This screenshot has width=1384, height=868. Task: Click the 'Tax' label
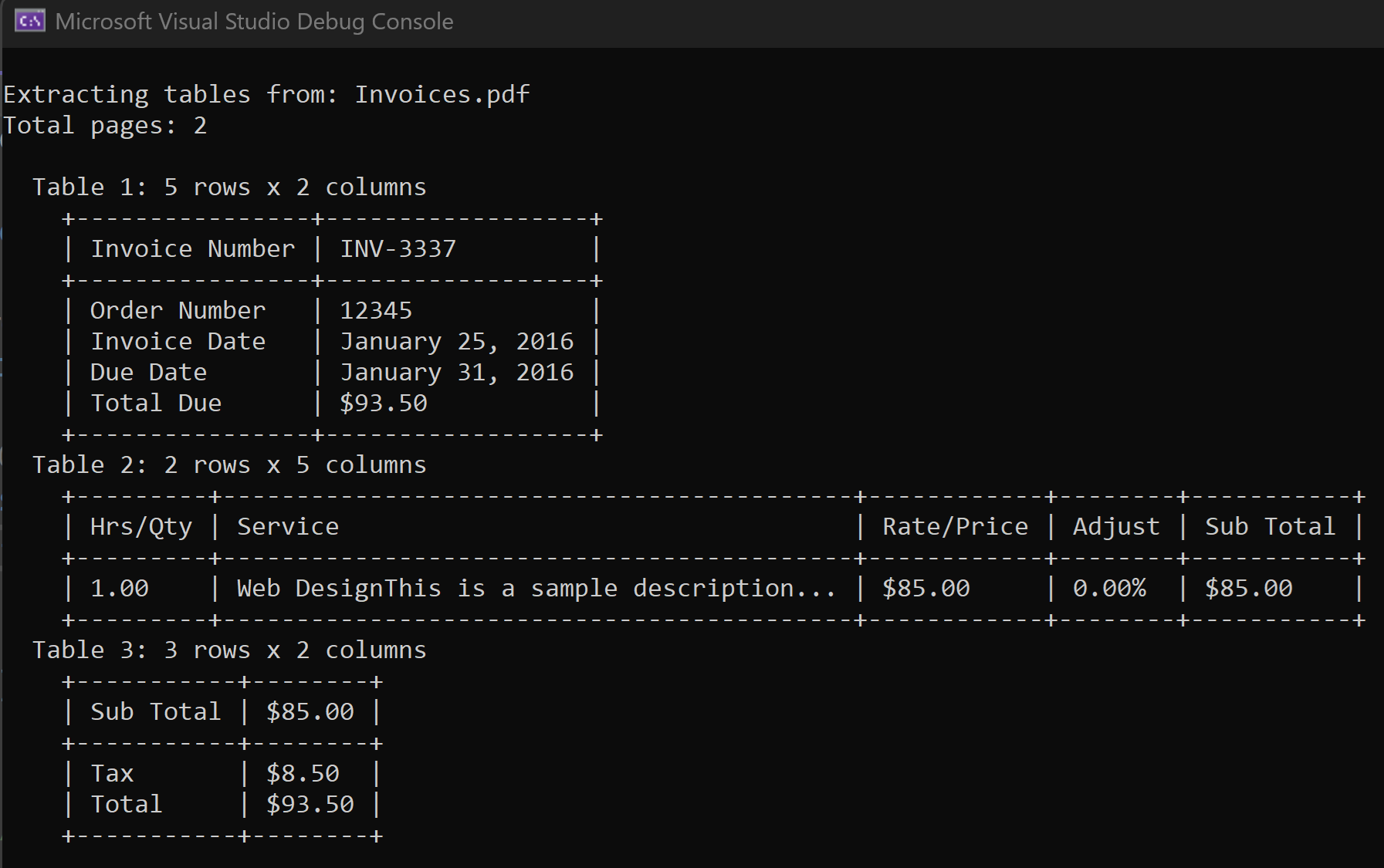click(x=112, y=773)
